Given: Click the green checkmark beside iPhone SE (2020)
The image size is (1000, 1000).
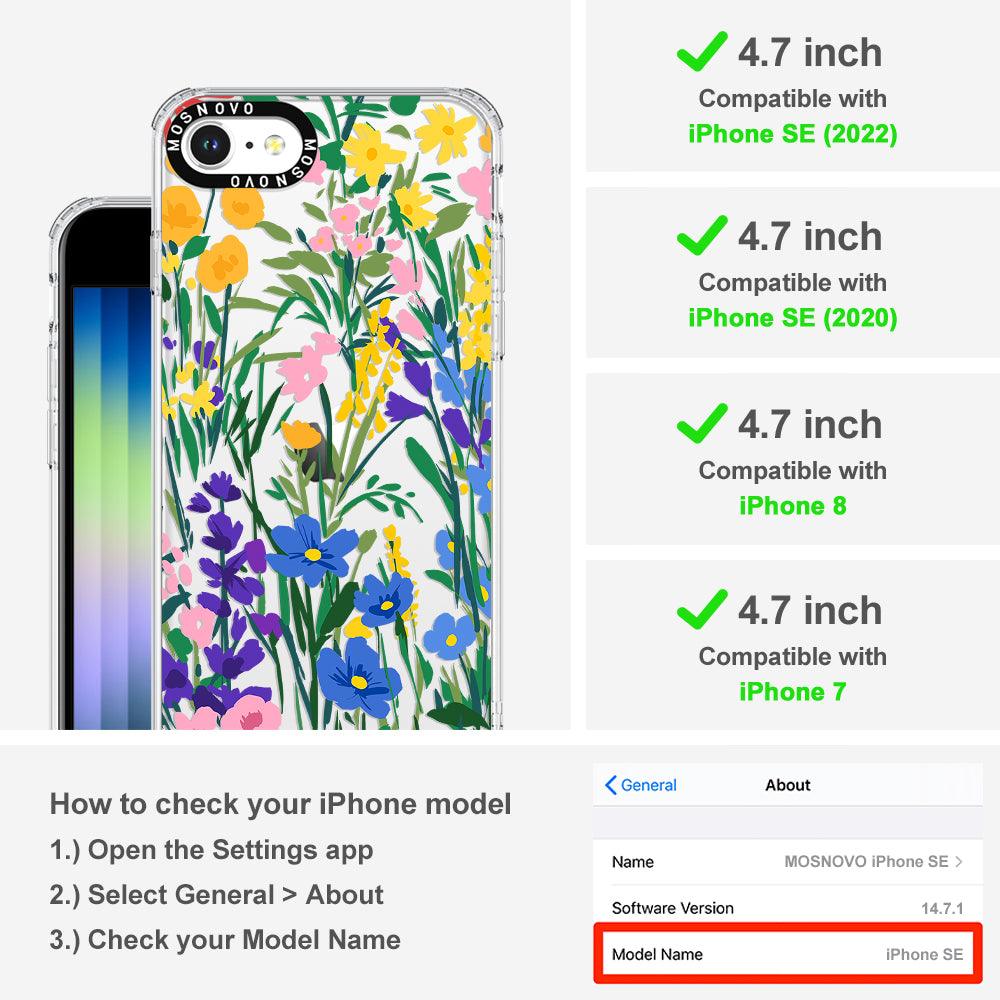Looking at the screenshot, I should (702, 235).
